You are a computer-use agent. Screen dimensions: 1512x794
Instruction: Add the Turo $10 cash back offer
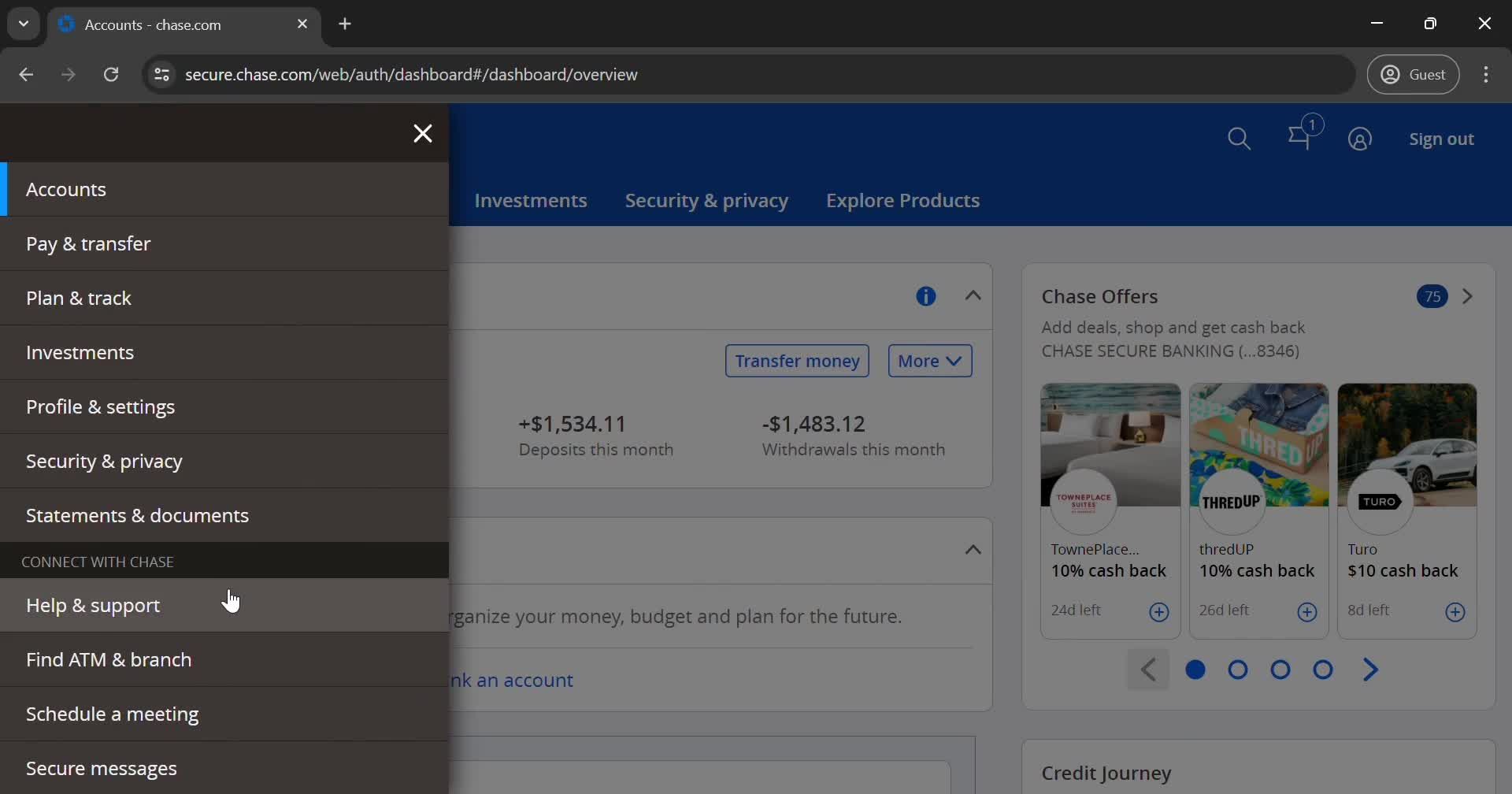point(1455,612)
